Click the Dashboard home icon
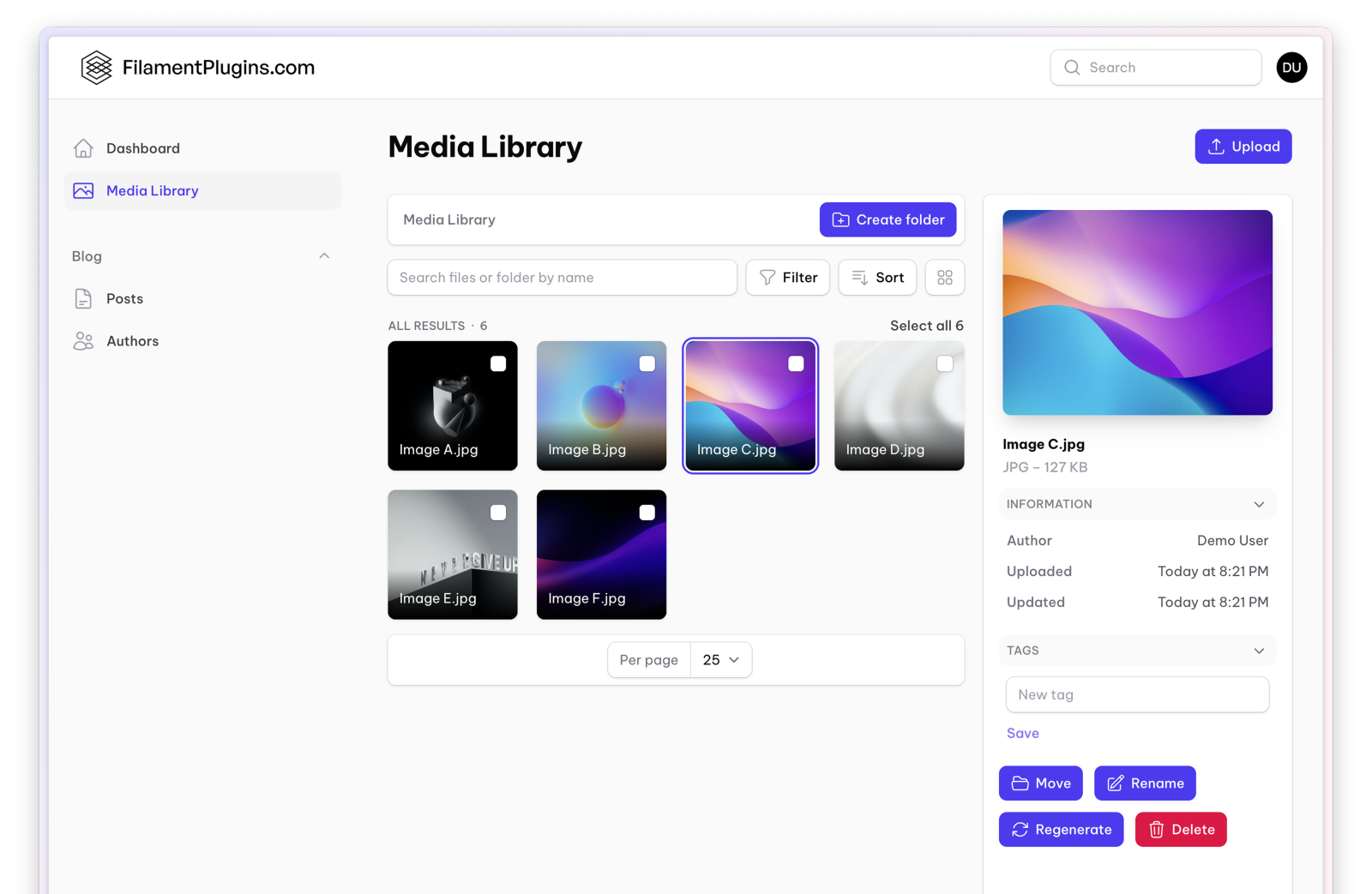Screen dimensions: 1372x894 click(x=83, y=147)
